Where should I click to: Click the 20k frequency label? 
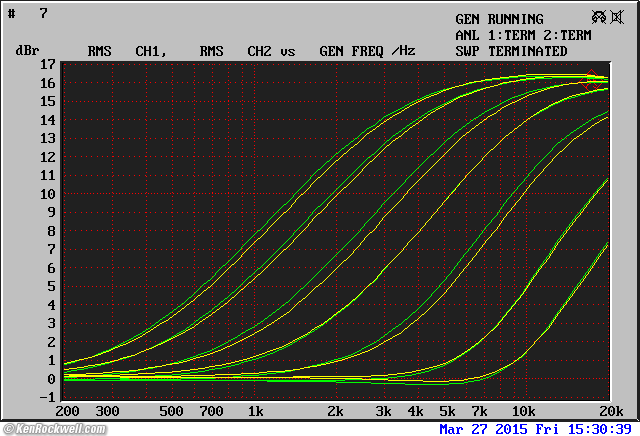[x=611, y=411]
